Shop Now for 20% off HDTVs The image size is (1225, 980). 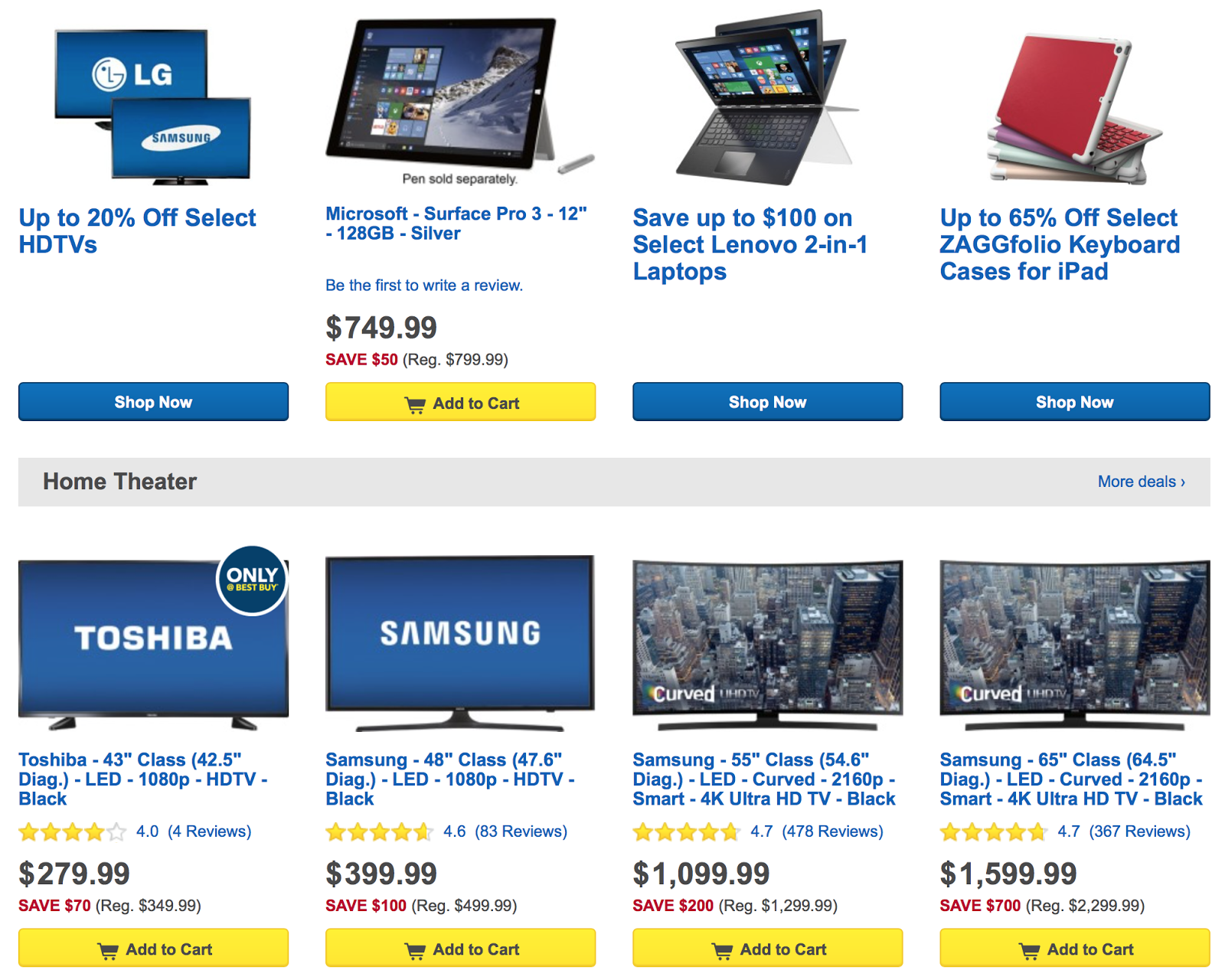click(x=153, y=402)
